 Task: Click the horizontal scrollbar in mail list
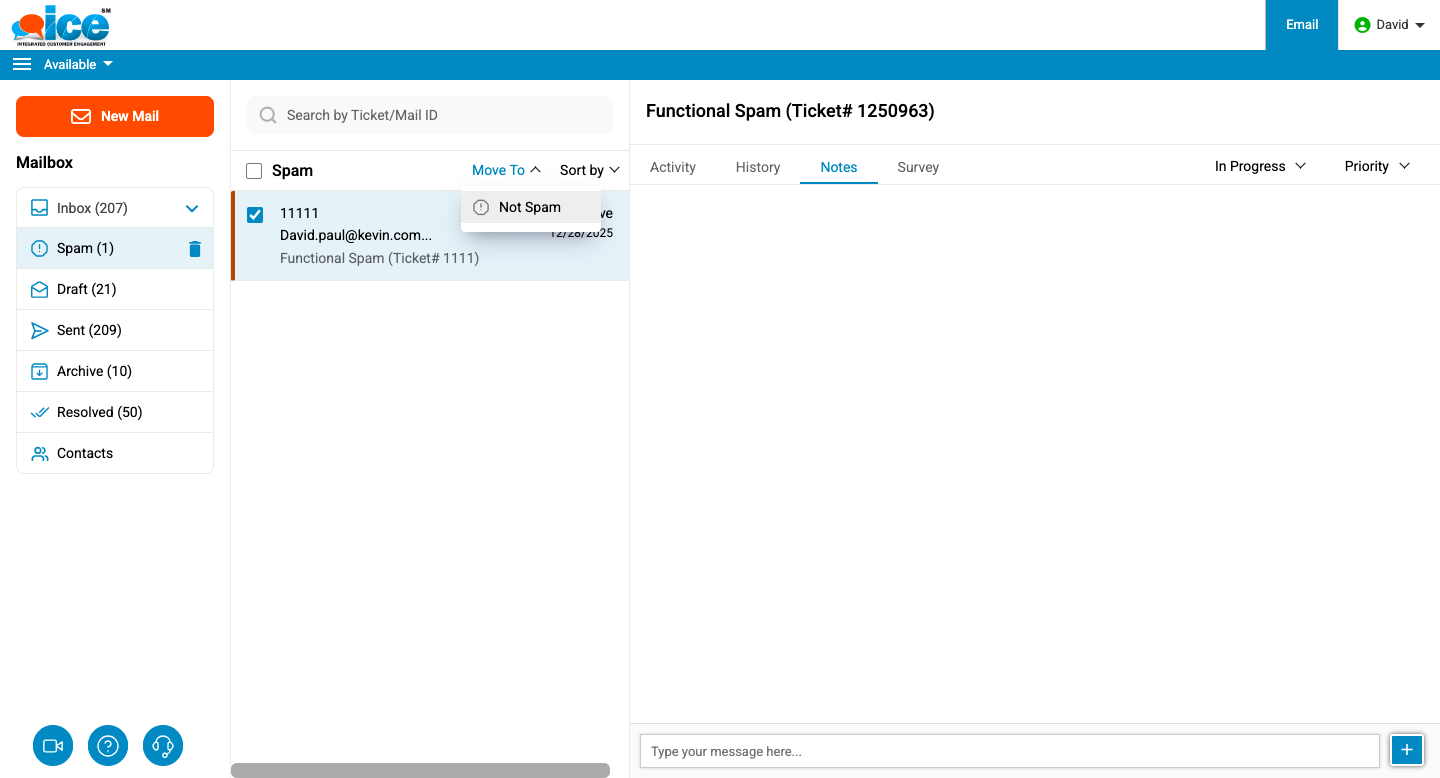point(420,770)
